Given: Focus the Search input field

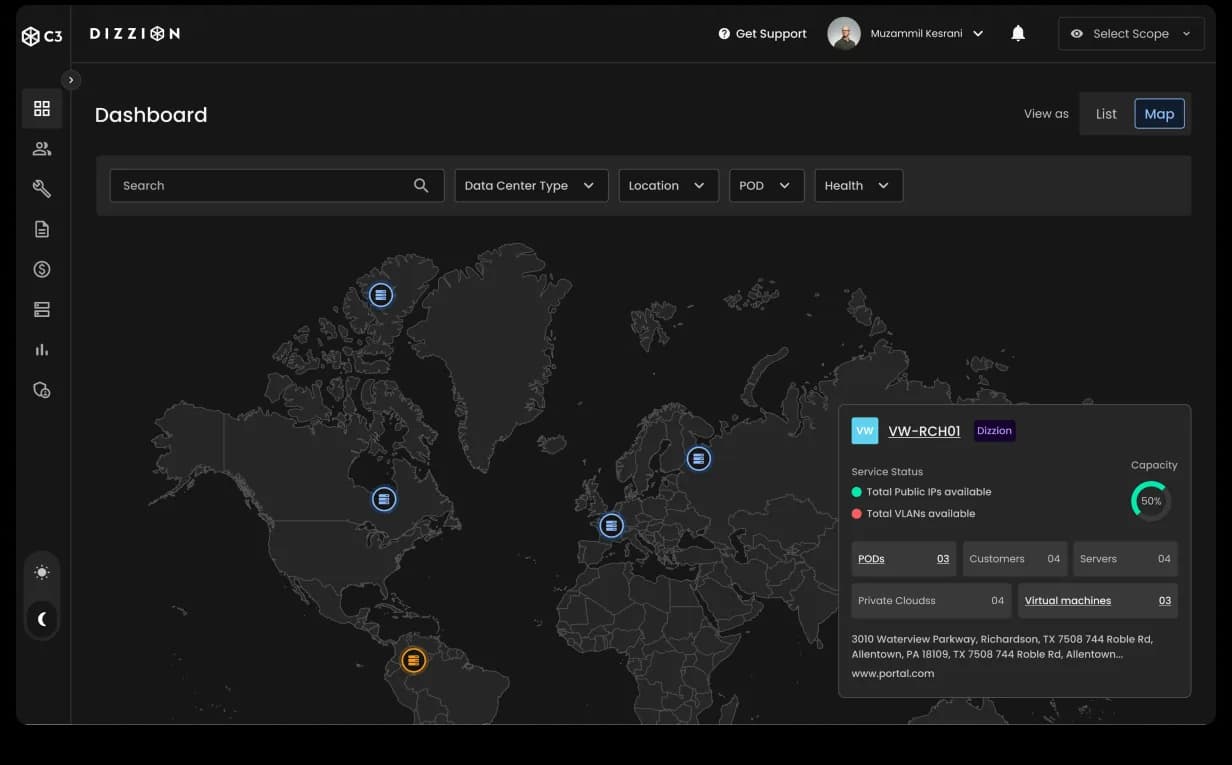Looking at the screenshot, I should point(277,186).
